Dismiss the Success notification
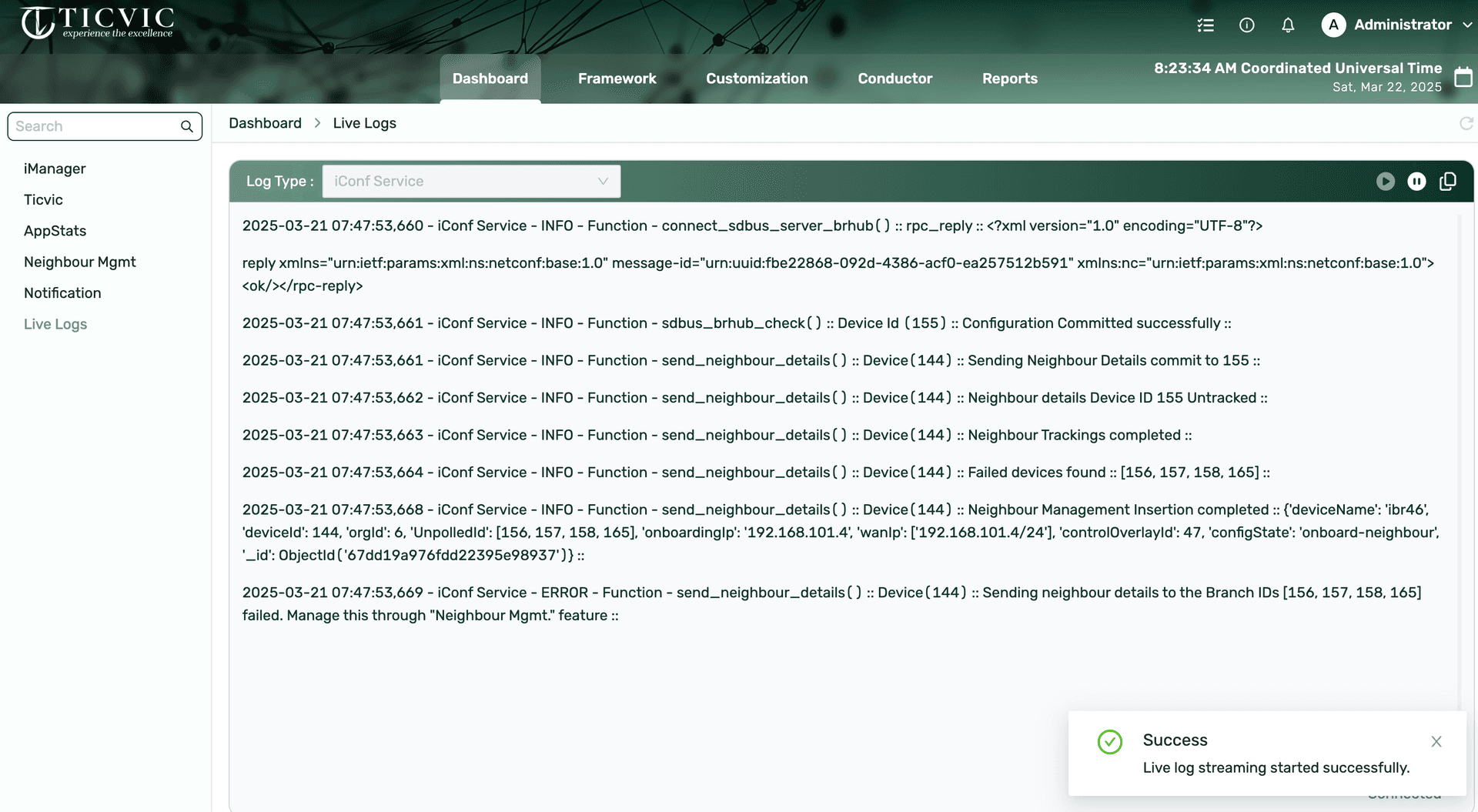The image size is (1478, 812). coord(1436,742)
